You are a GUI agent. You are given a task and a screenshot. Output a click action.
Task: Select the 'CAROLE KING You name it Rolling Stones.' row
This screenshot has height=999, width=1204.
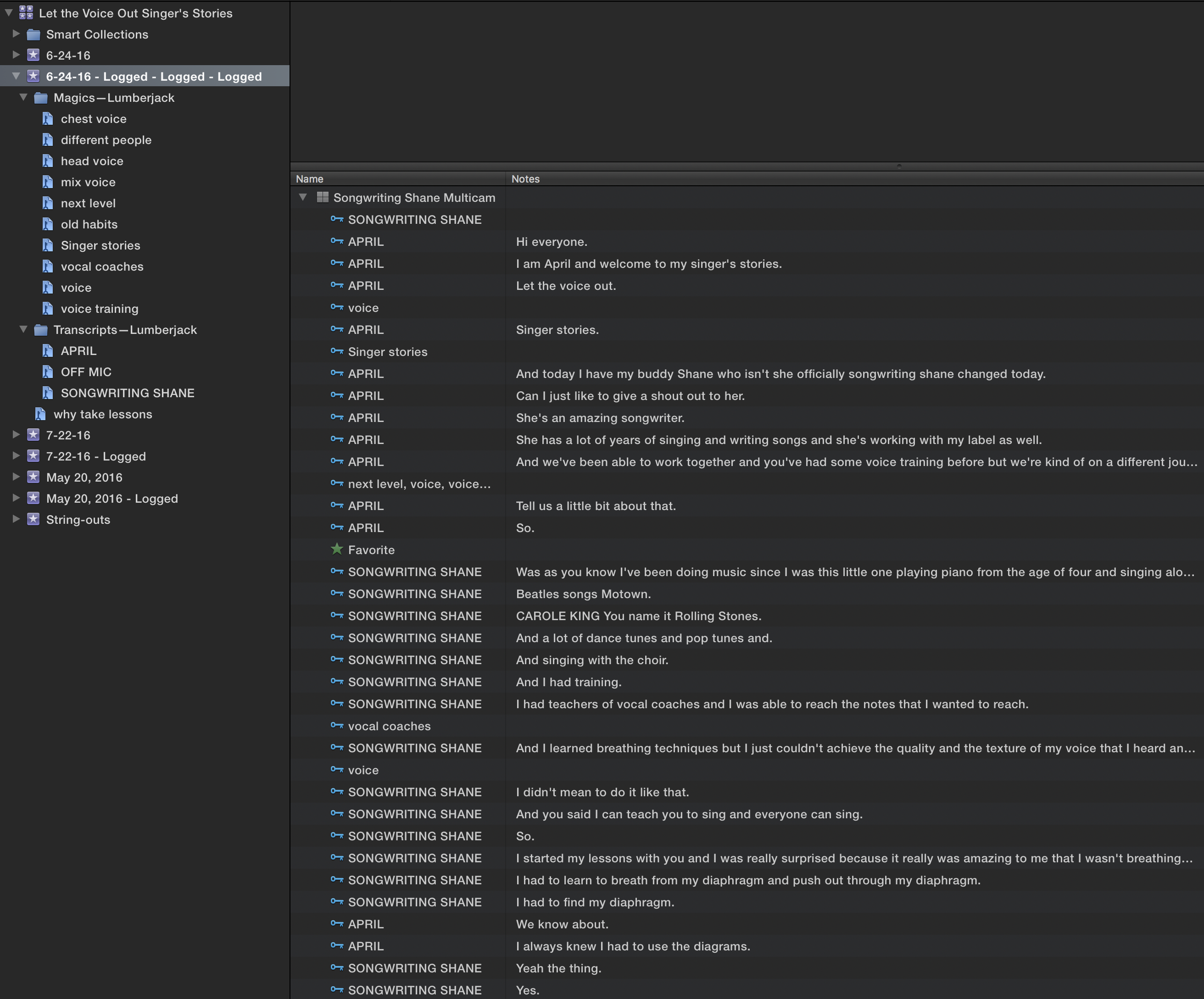pyautogui.click(x=747, y=616)
